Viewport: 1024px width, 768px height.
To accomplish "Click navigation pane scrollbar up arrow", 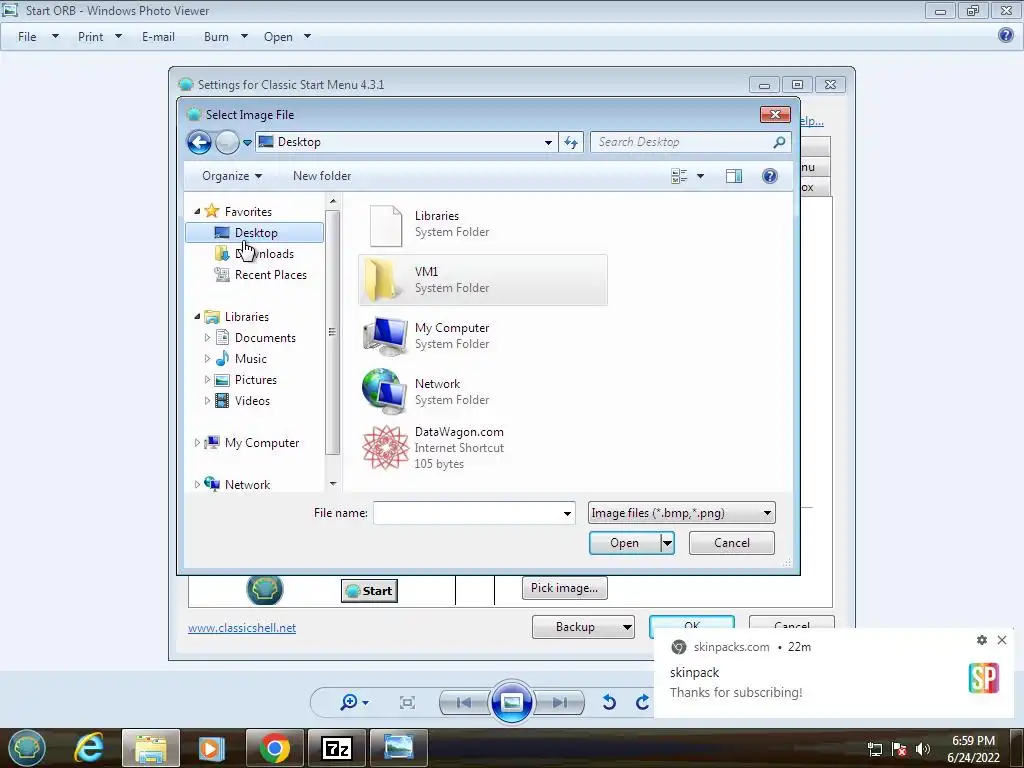I will pyautogui.click(x=333, y=201).
